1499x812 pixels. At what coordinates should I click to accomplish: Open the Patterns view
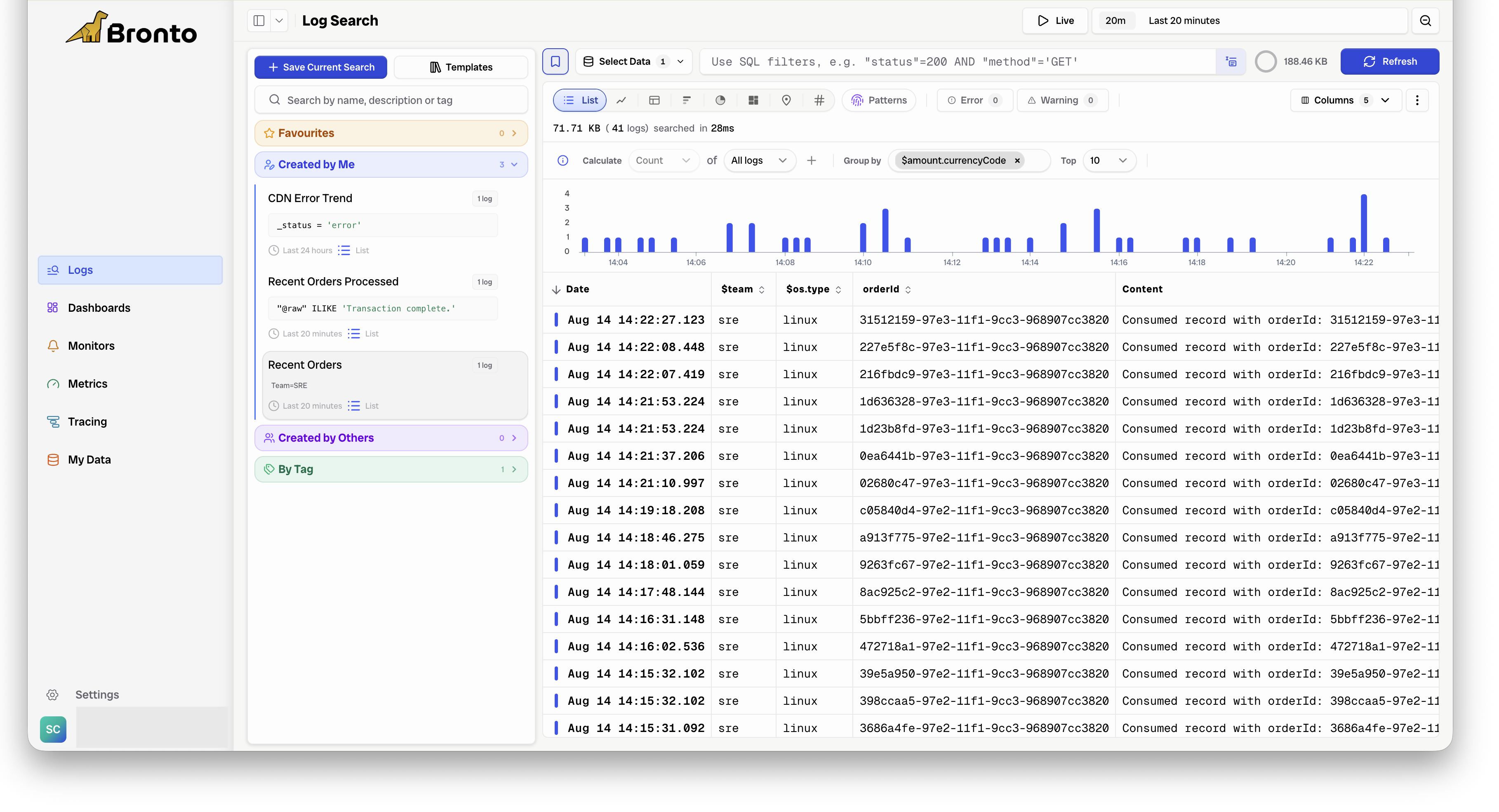[879, 100]
